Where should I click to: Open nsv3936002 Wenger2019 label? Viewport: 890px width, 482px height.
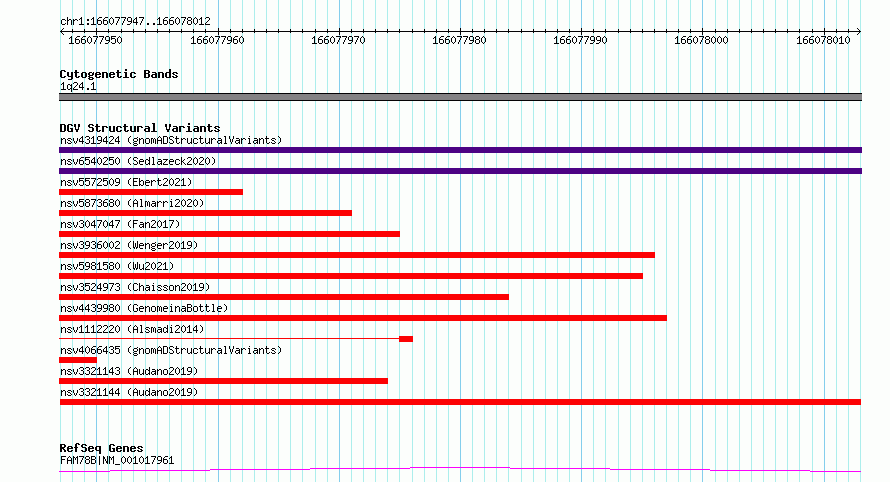coord(129,245)
